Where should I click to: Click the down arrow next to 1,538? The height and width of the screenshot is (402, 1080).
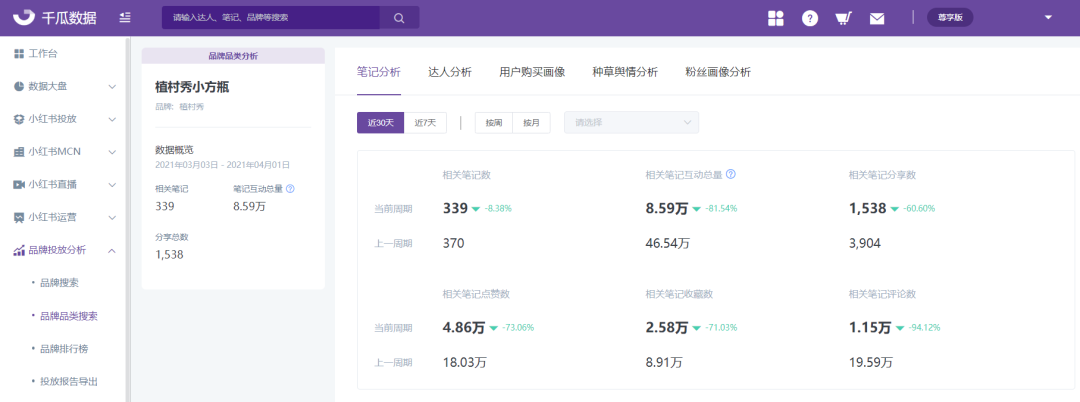click(x=894, y=209)
